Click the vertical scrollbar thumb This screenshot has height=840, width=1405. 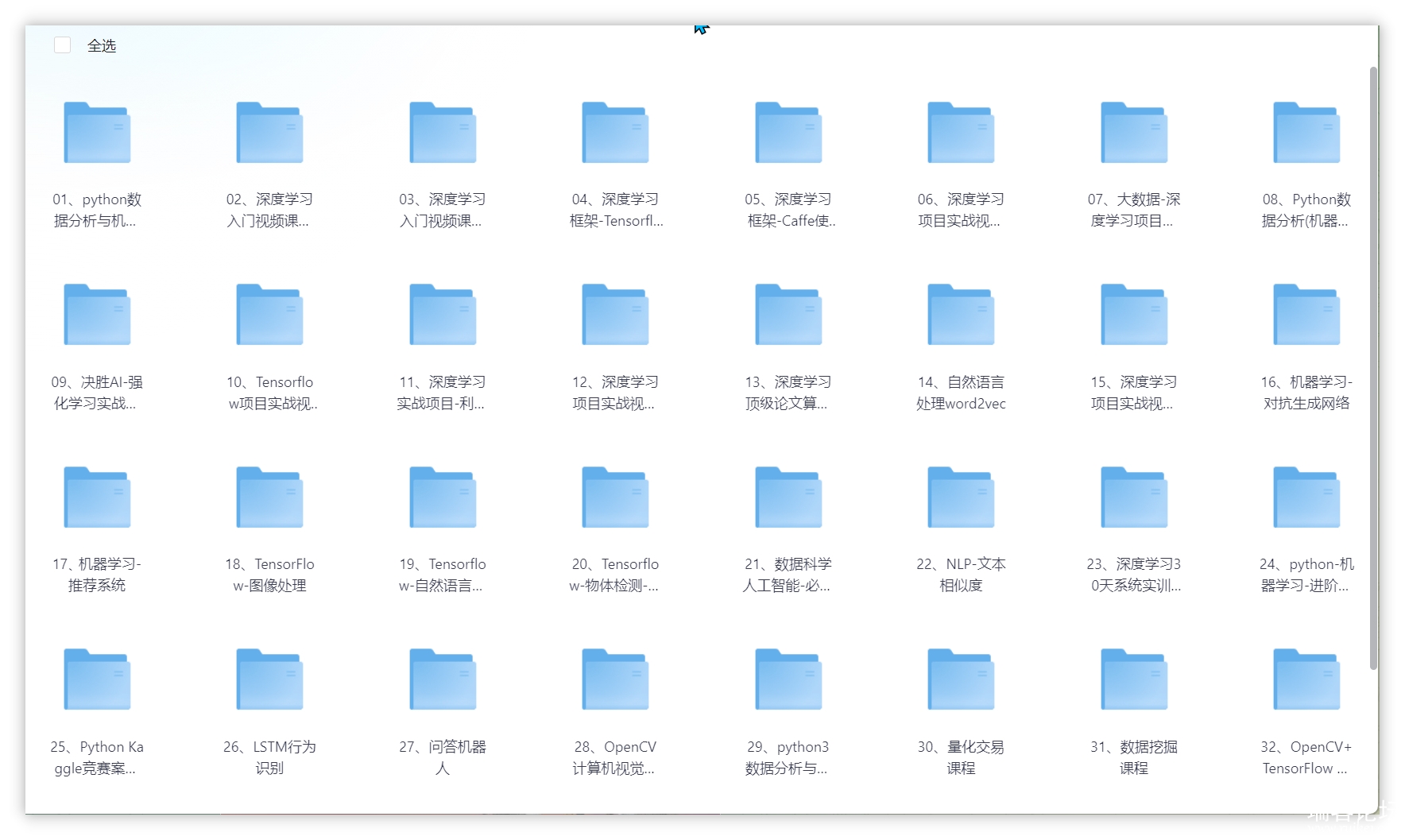pos(1373,367)
